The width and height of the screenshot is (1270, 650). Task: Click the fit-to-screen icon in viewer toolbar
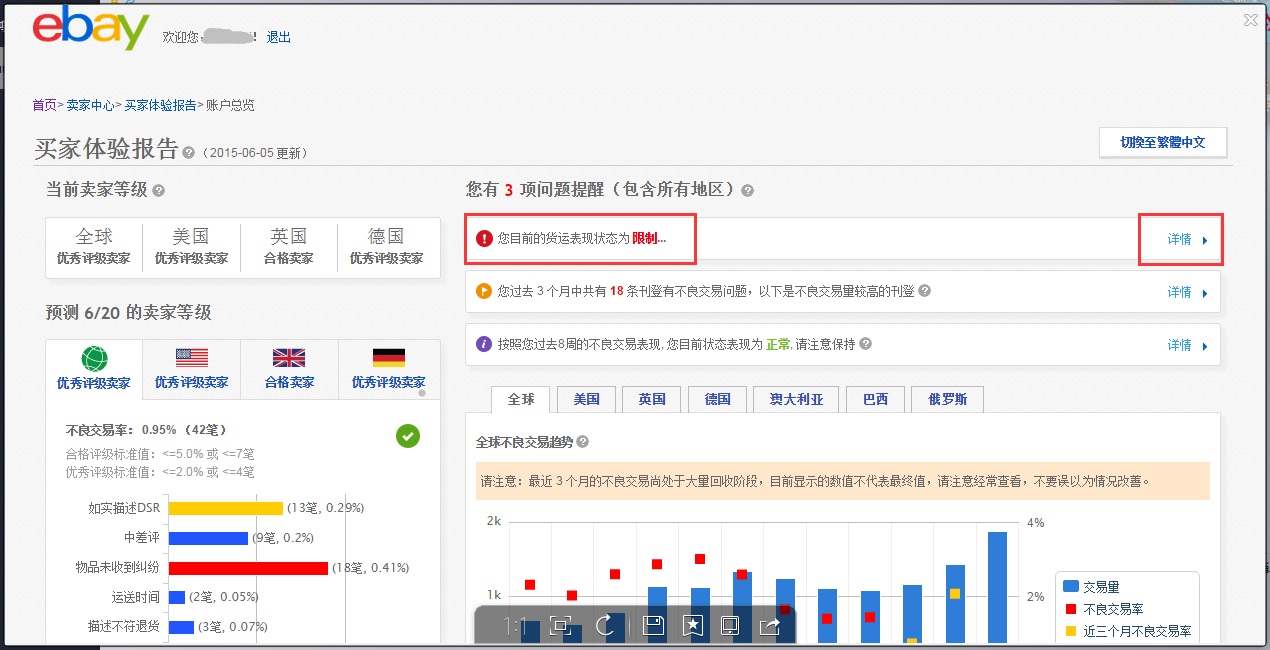[560, 626]
